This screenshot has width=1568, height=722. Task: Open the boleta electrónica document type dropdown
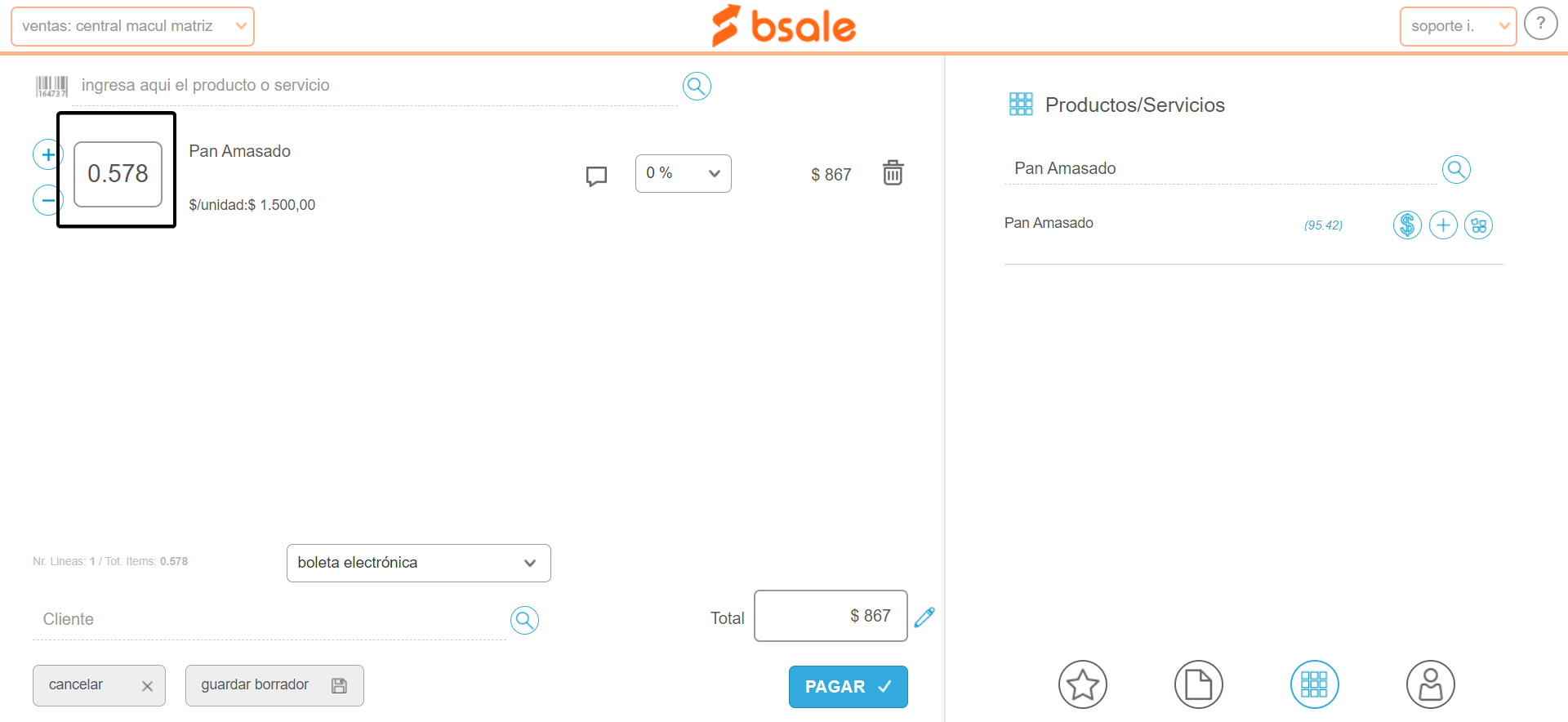click(419, 563)
